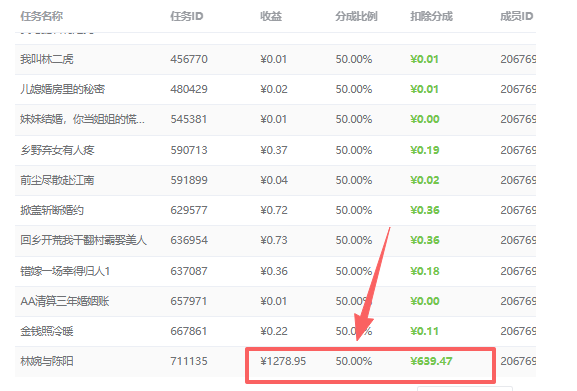Screen dimensions: 577x391
Task: Click green ¥0.00 in AA清算三年婚姻账 row
Action: 425,301
